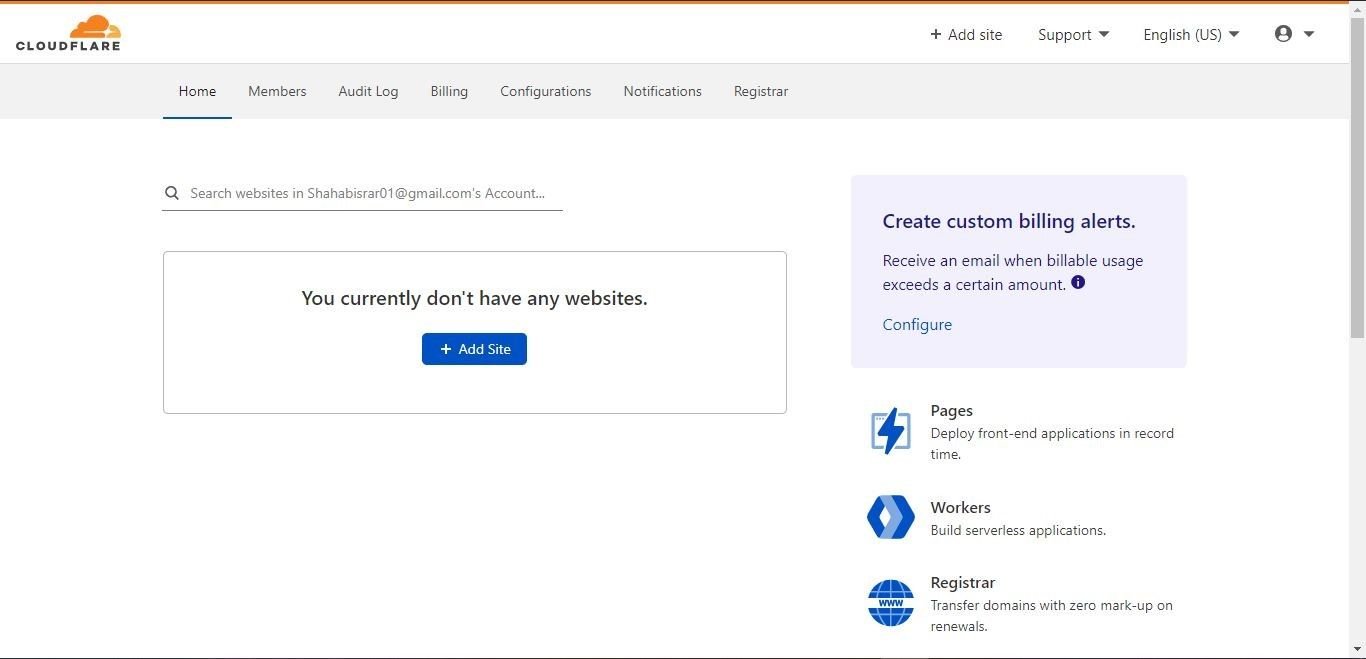Image resolution: width=1366 pixels, height=659 pixels.
Task: Click the Configure billing alerts link
Action: click(917, 324)
